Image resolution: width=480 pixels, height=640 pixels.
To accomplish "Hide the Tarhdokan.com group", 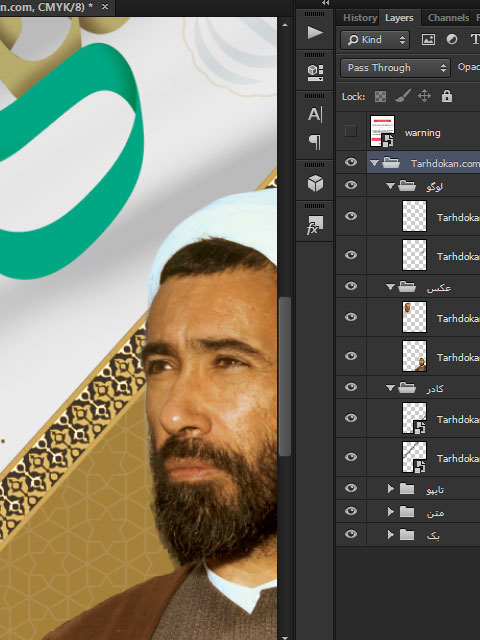I will click(x=351, y=162).
